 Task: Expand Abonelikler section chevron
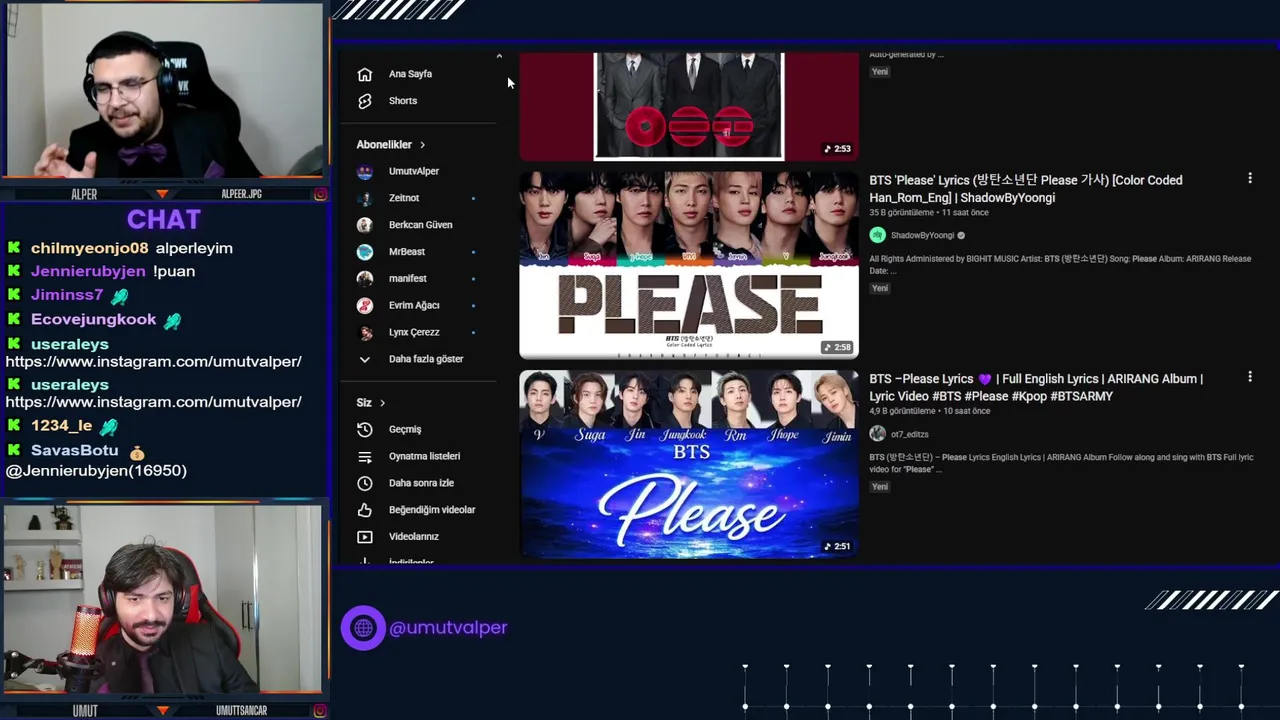click(x=422, y=145)
